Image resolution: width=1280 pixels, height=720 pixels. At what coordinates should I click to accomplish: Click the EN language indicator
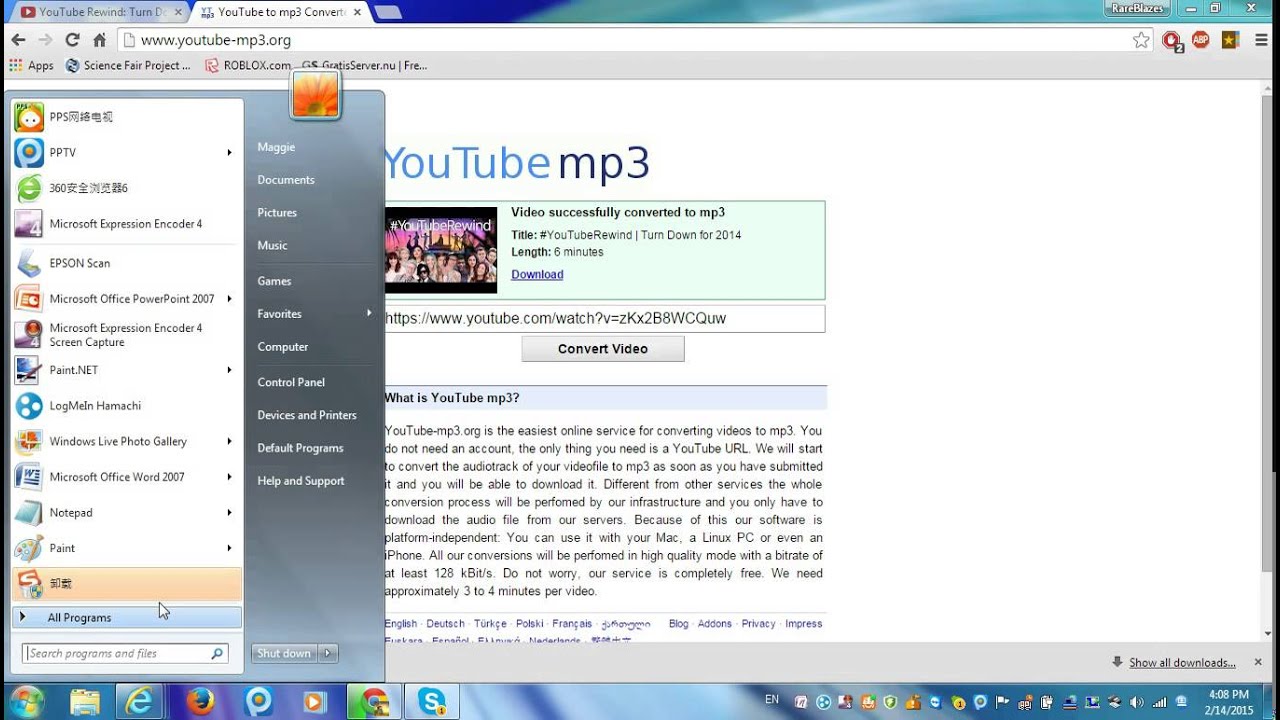[x=772, y=700]
